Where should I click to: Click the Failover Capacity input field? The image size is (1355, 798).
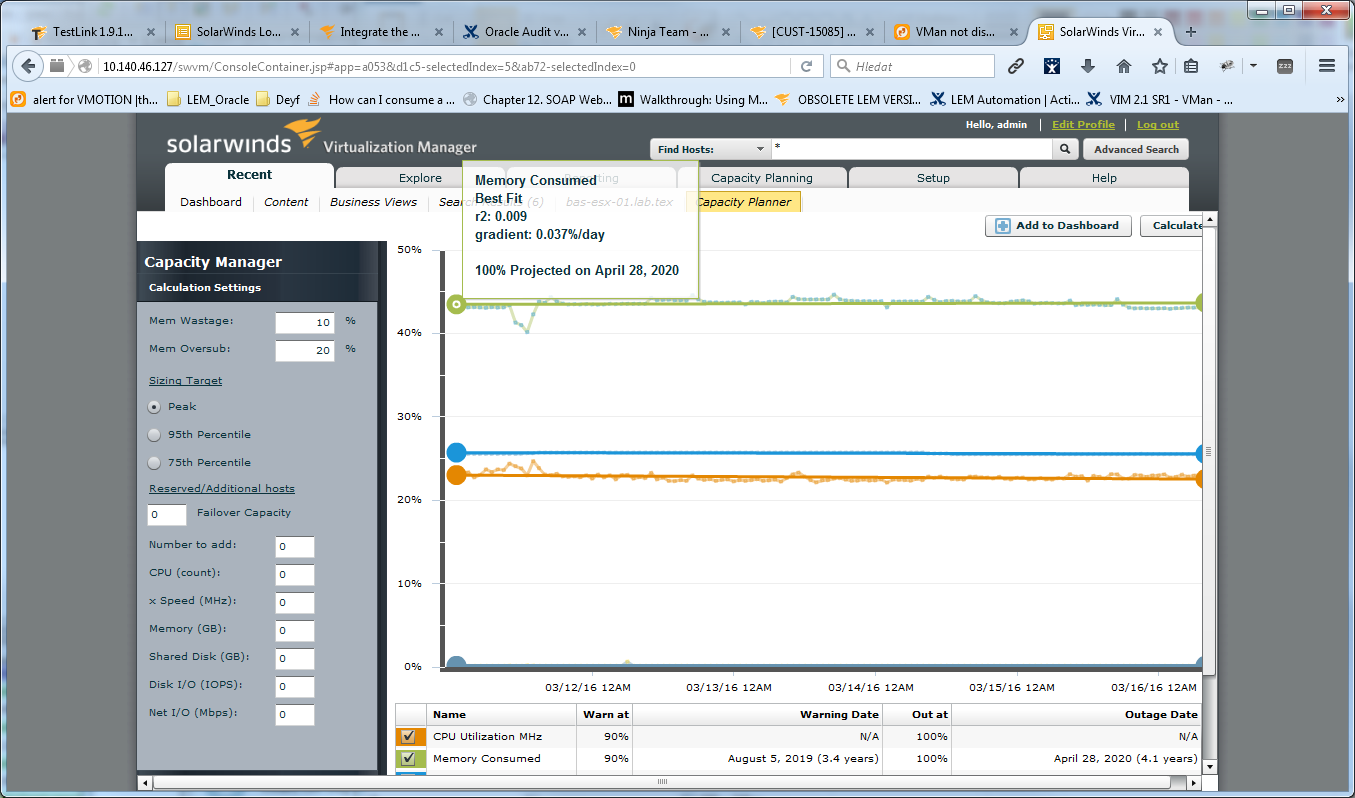click(167, 515)
